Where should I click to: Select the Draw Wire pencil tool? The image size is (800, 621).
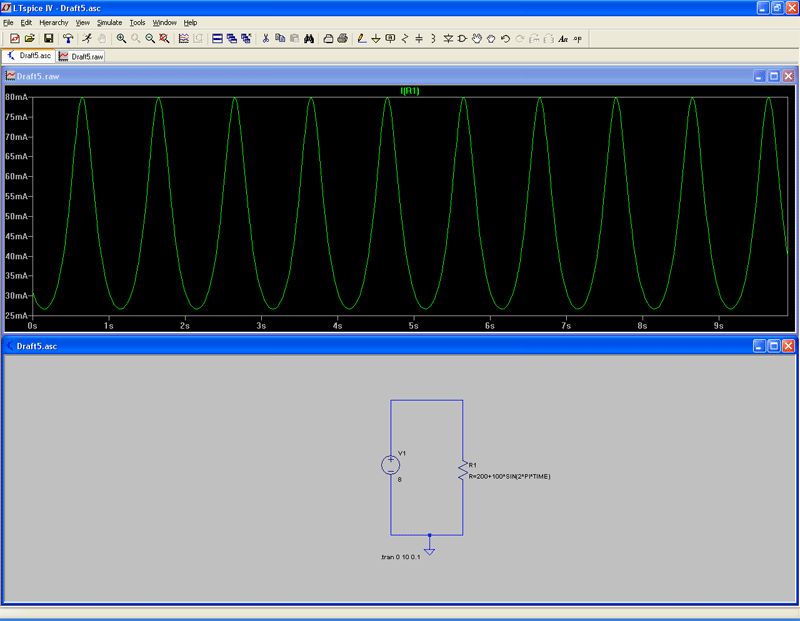[361, 39]
